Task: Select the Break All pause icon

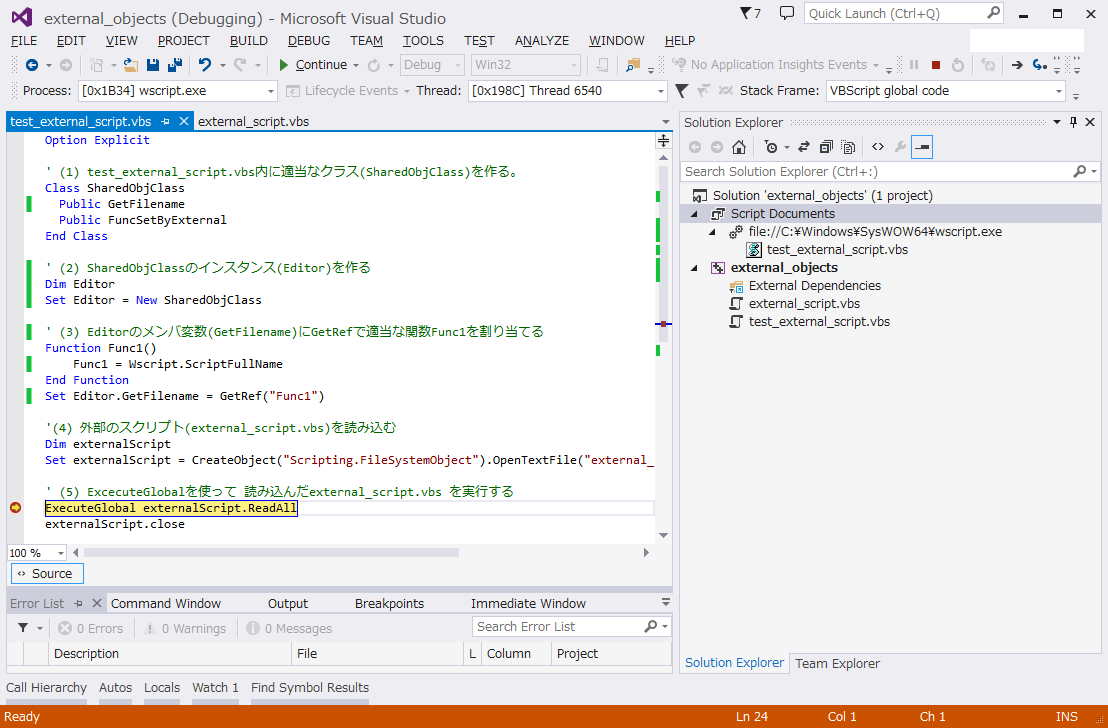Action: (915, 64)
